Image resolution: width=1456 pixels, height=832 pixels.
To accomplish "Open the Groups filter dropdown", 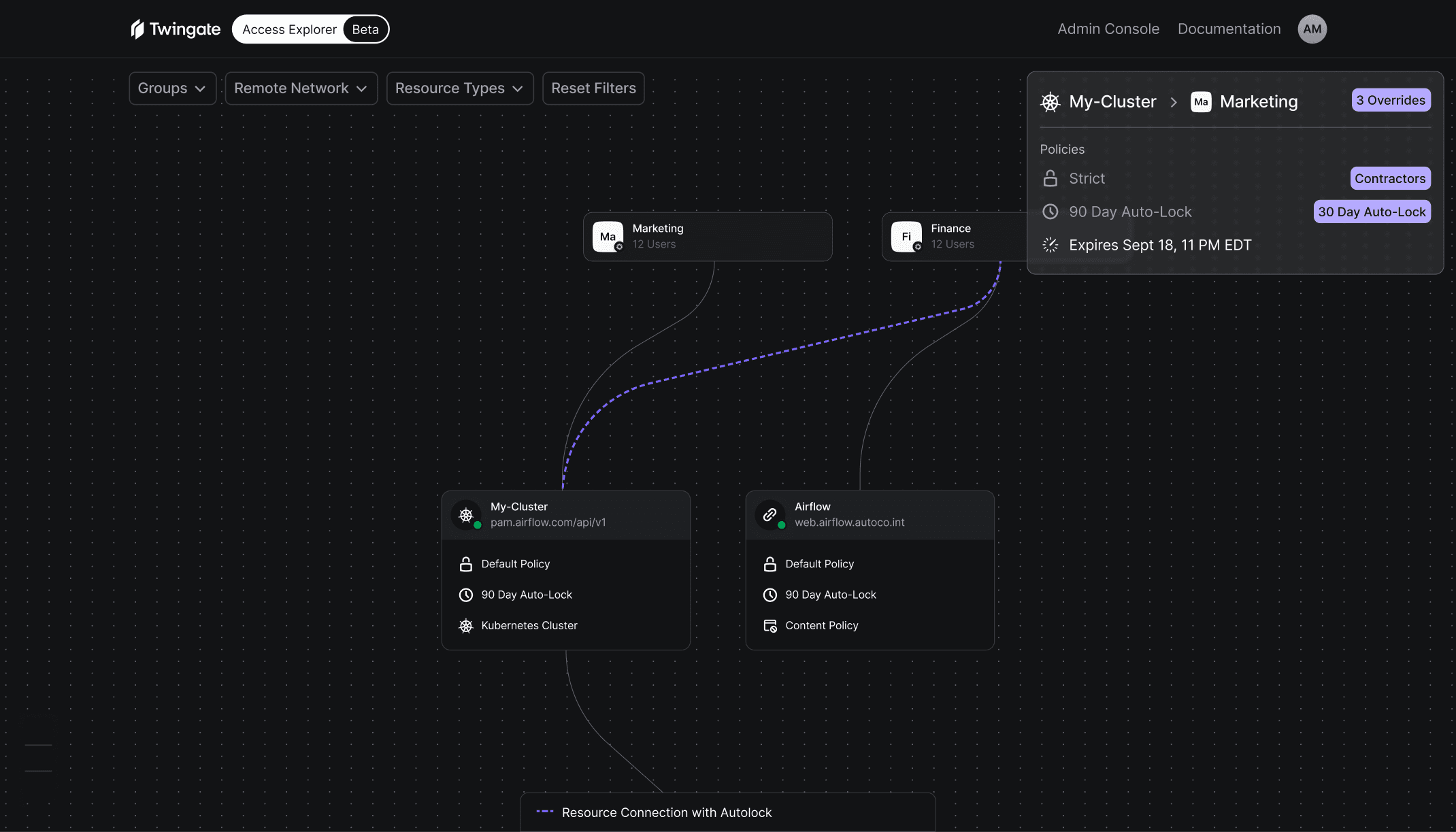I will [172, 88].
